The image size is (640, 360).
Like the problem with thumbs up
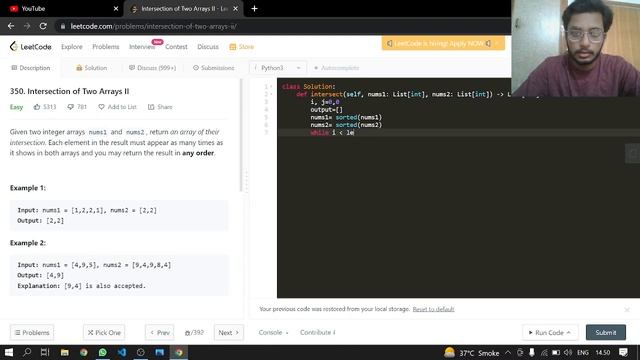coord(37,107)
